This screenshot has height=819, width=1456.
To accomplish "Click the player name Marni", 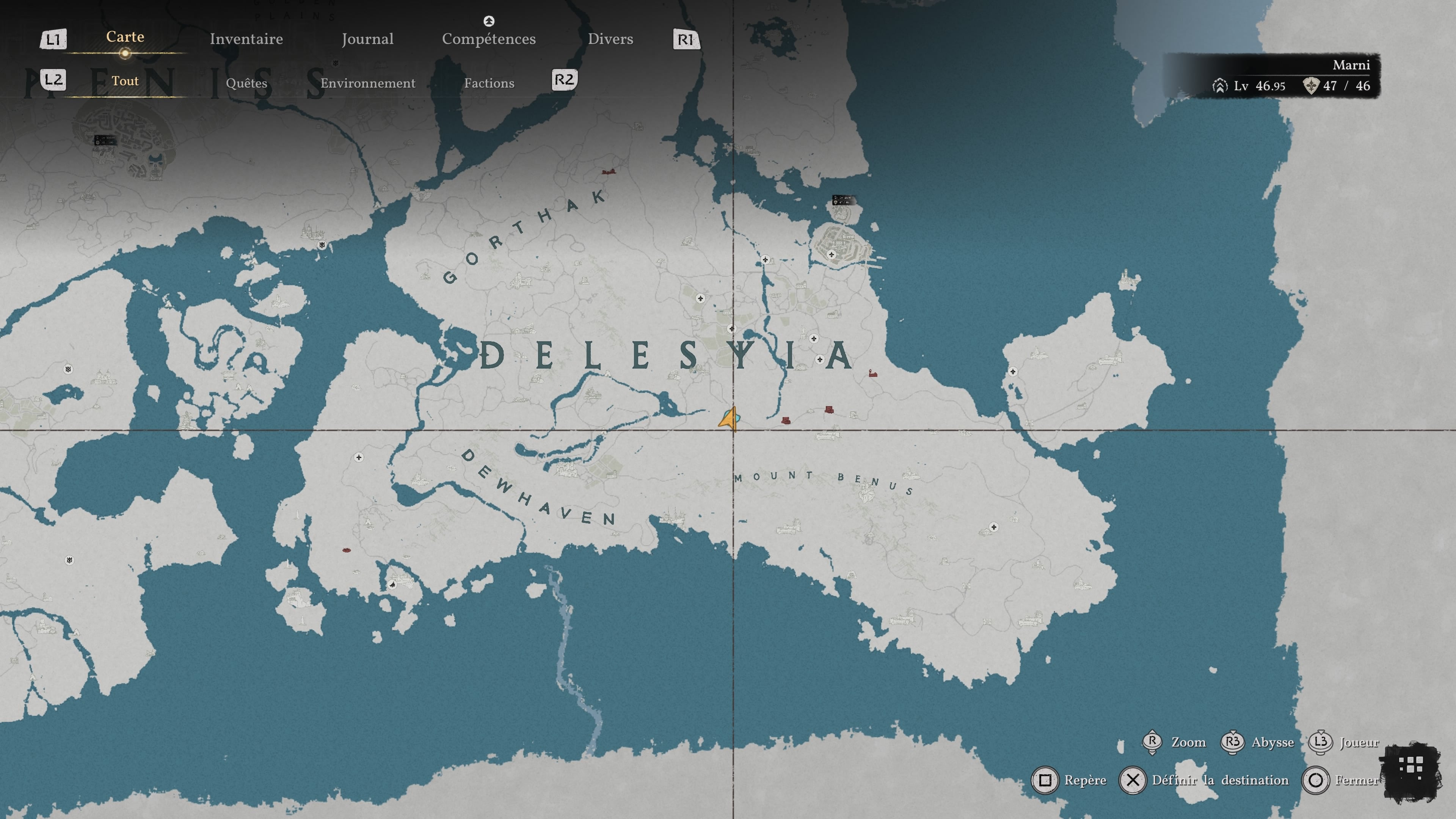I will pyautogui.click(x=1351, y=65).
